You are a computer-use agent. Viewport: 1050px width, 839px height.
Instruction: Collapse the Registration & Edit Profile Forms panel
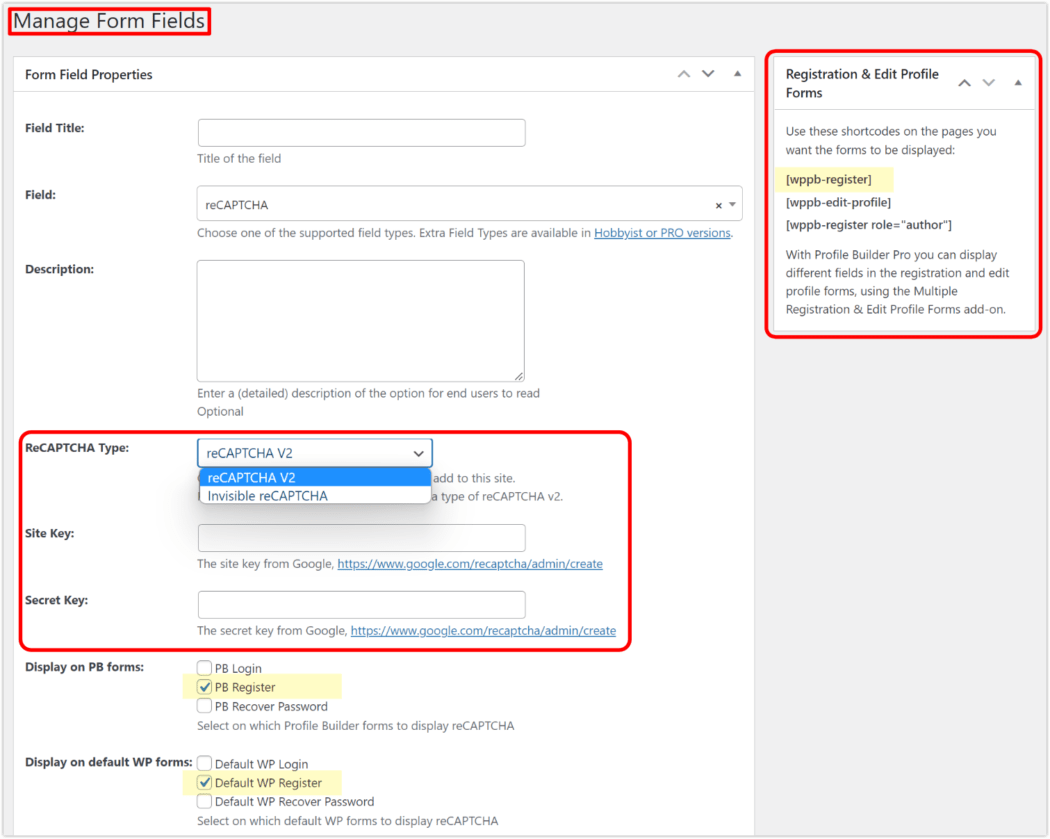(1016, 83)
